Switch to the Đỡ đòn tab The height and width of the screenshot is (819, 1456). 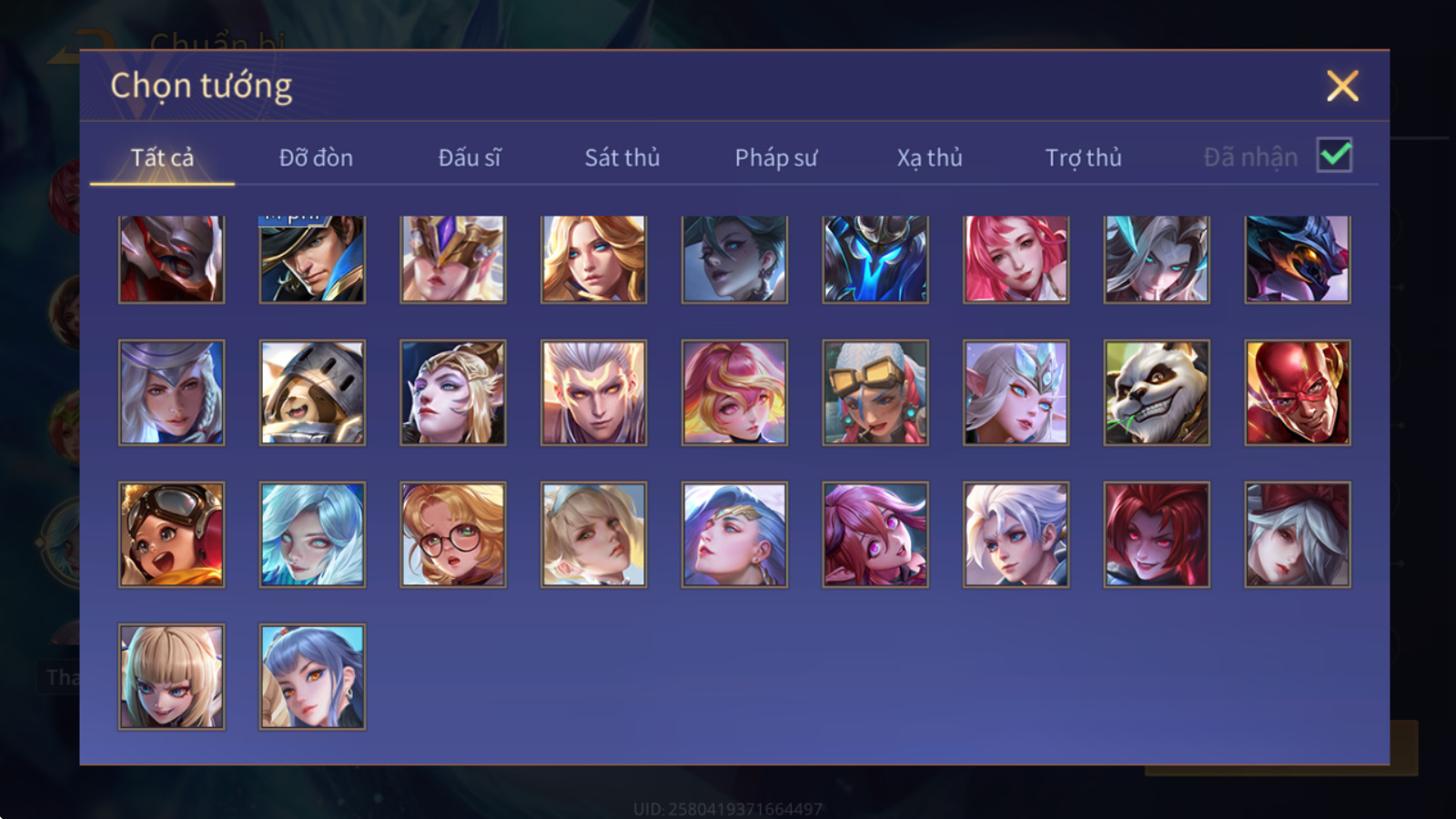[x=316, y=157]
